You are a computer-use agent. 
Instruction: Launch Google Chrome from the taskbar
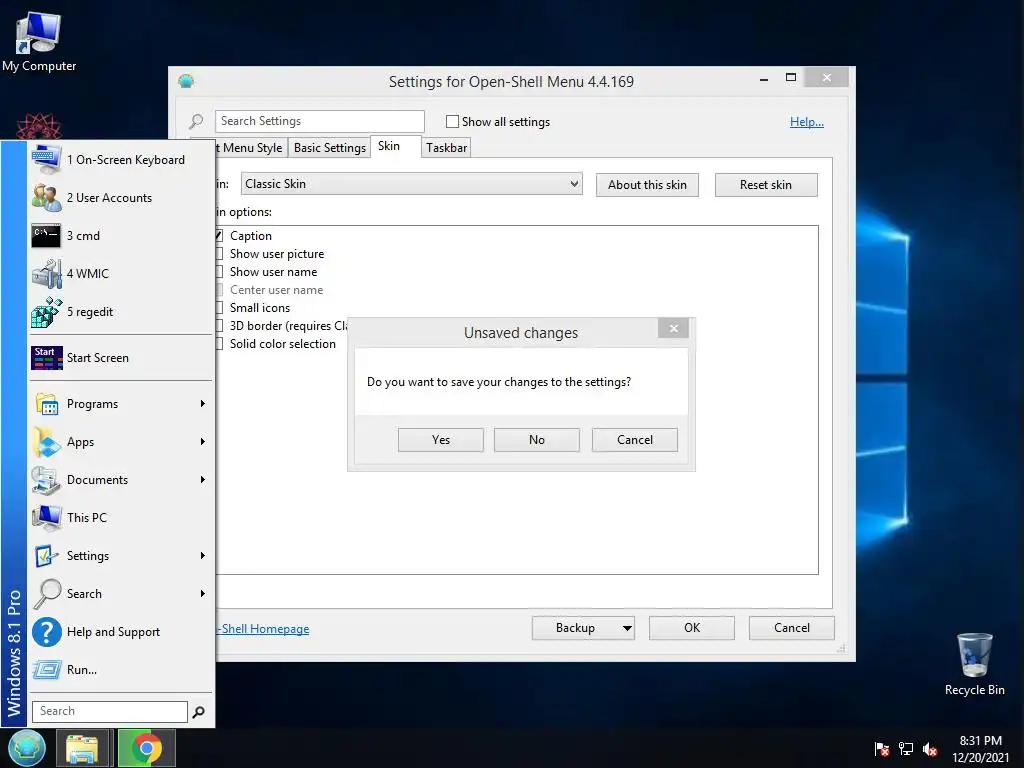point(146,748)
